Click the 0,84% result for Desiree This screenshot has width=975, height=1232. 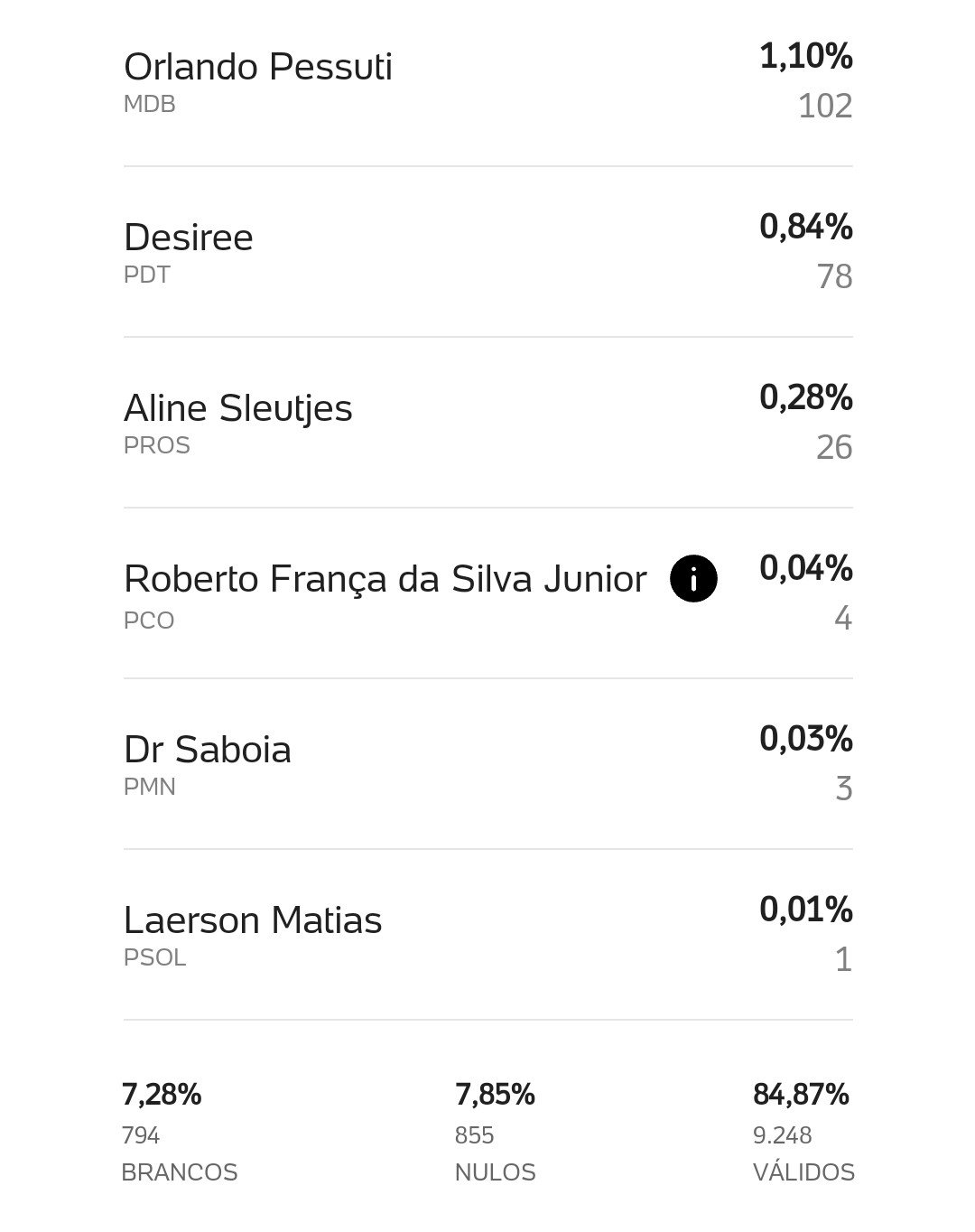tap(806, 227)
